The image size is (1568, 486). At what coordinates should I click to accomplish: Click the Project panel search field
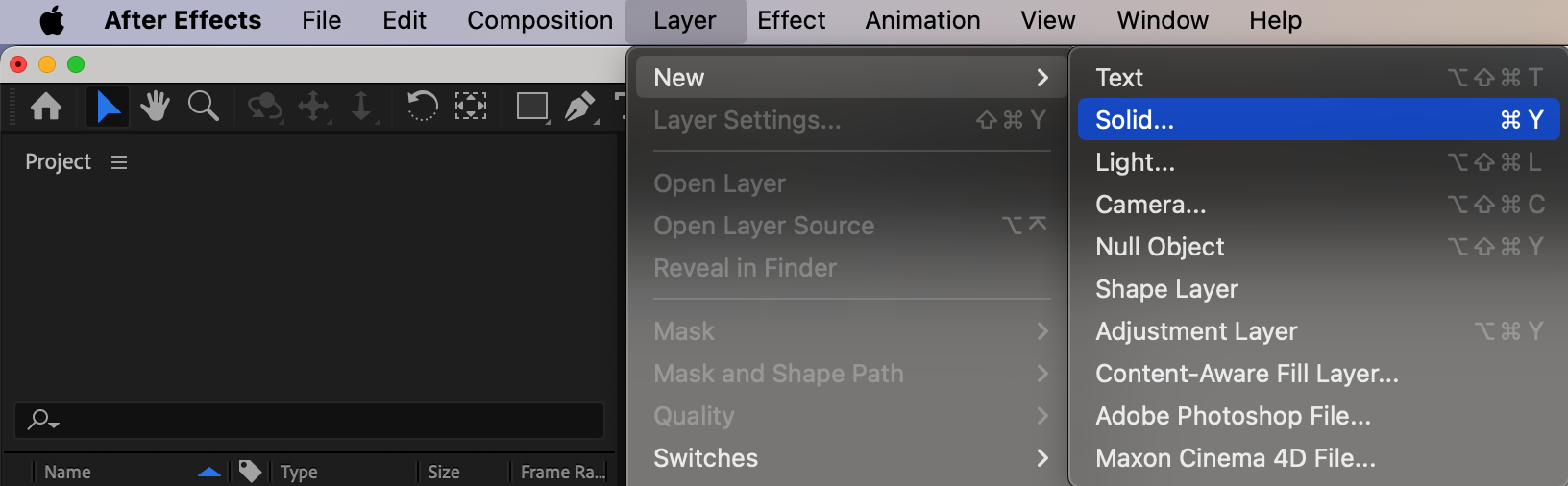309,421
